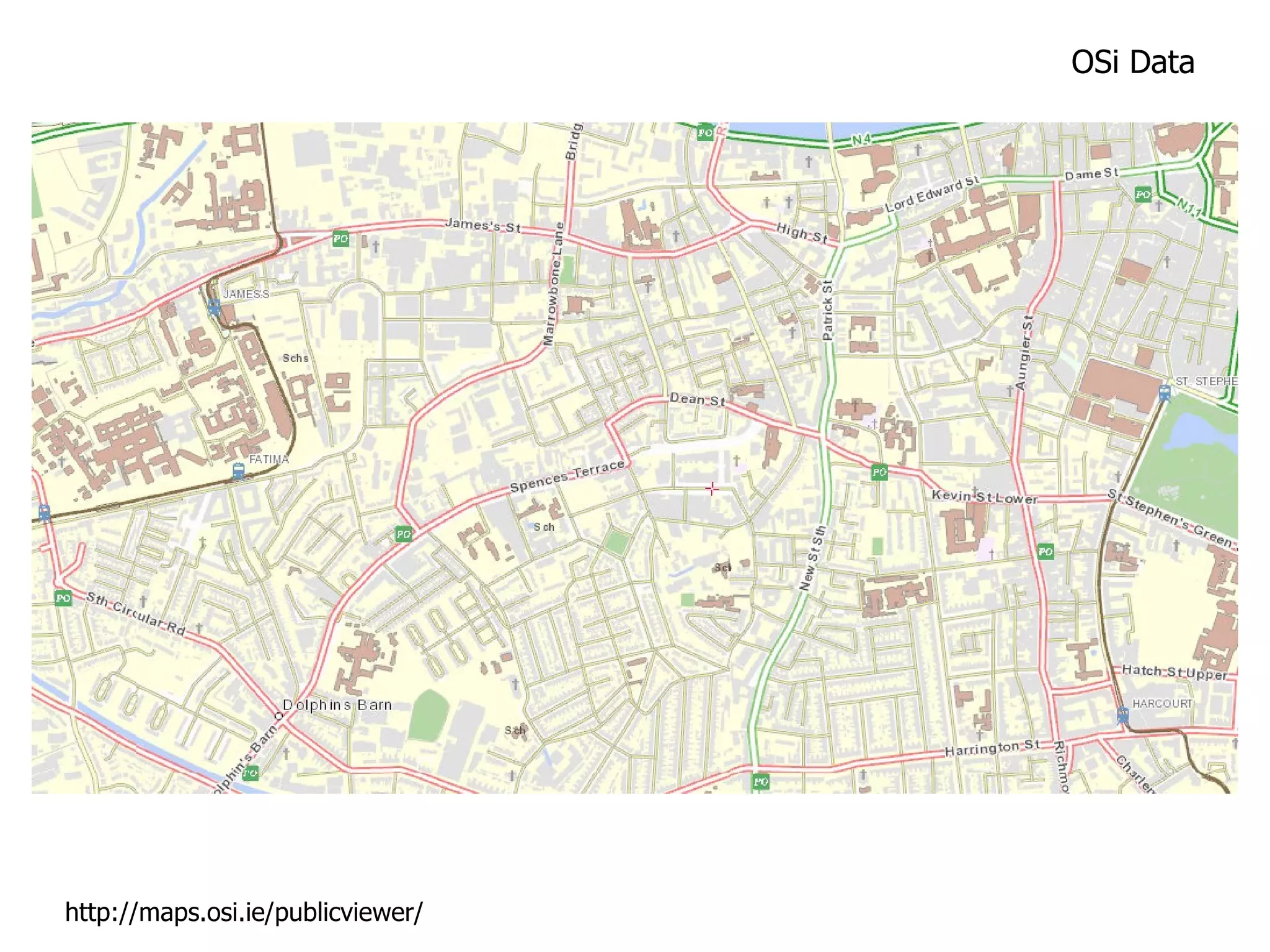Viewport: 1270px width, 952px height.
Task: Click the PO icon on James's St
Action: point(340,238)
